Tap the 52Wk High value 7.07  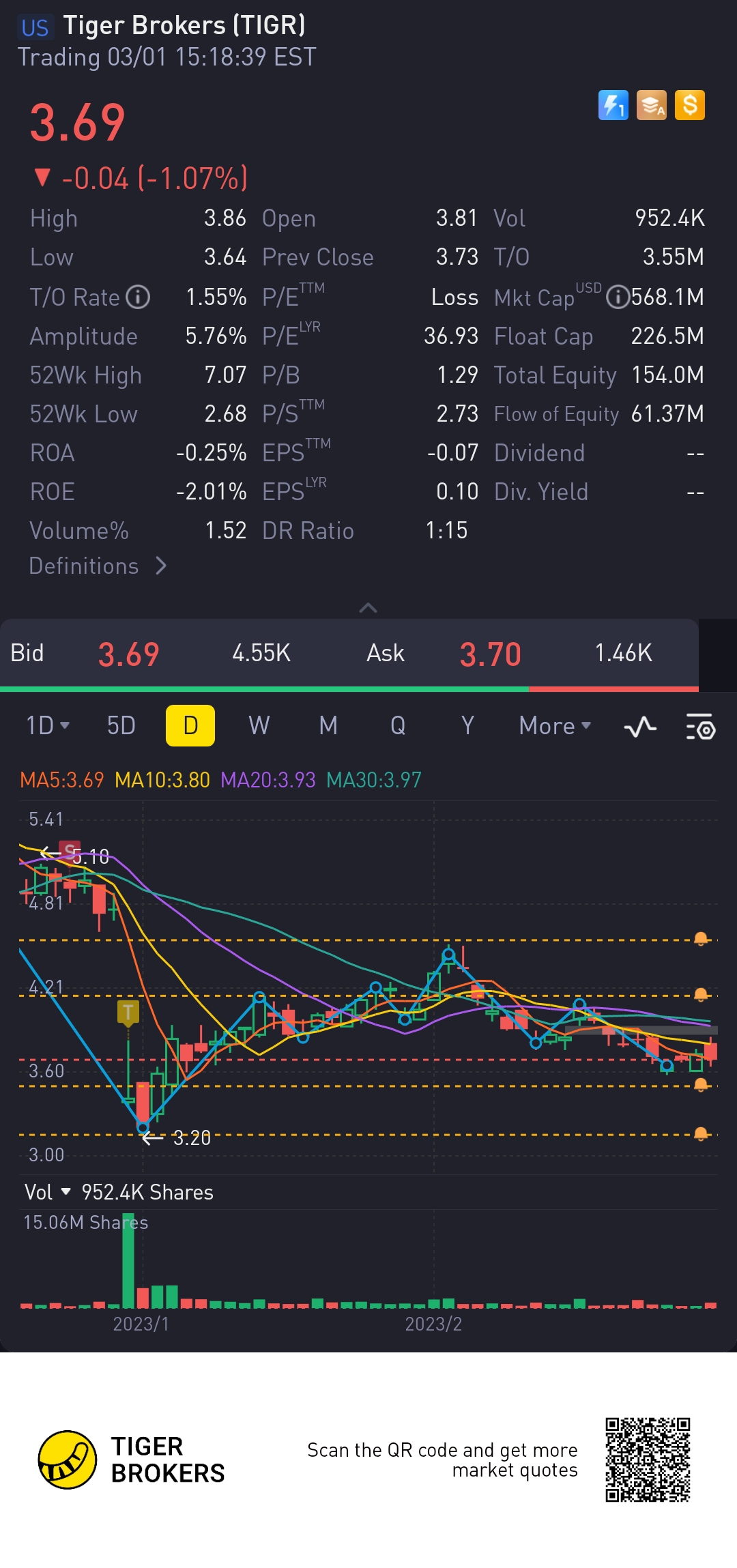225,375
